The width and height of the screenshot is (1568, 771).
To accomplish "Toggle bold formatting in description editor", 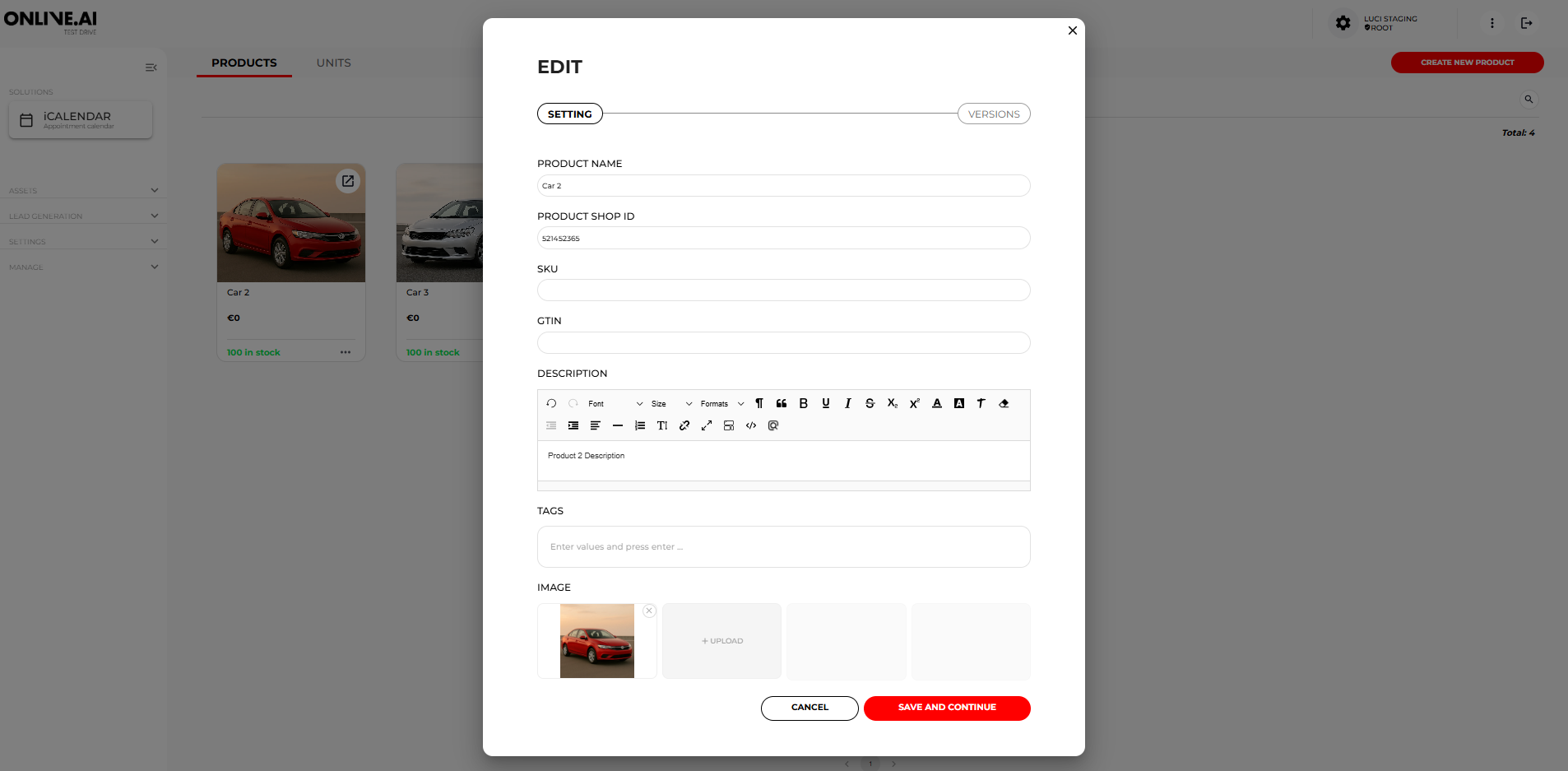I will (x=803, y=403).
